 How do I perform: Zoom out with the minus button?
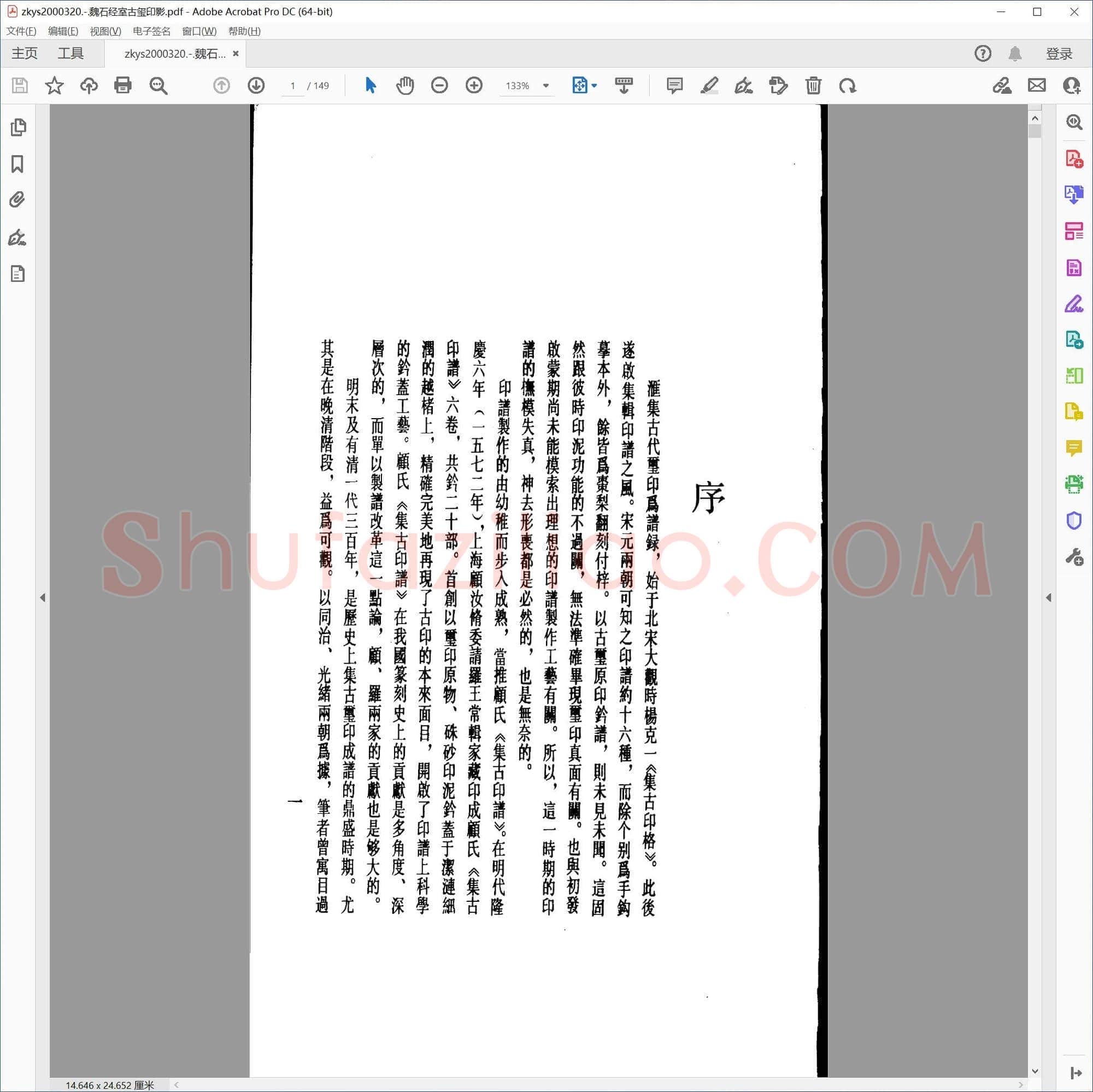point(439,85)
